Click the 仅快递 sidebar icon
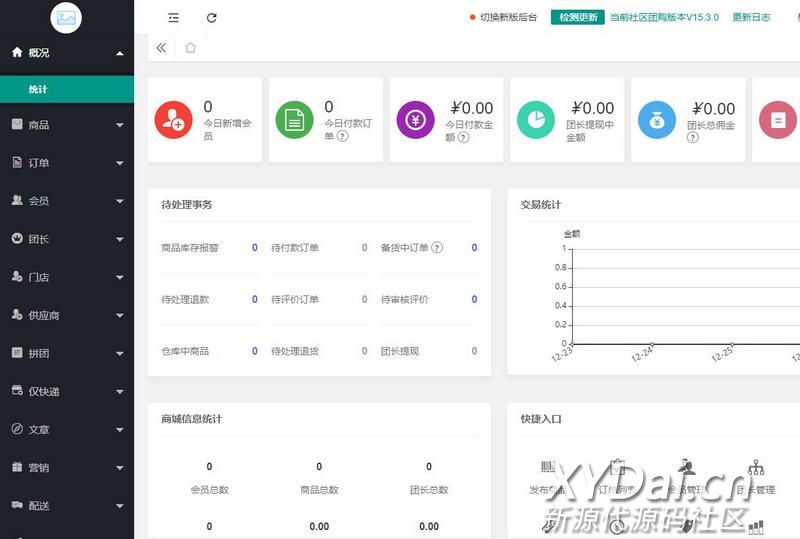 point(17,390)
